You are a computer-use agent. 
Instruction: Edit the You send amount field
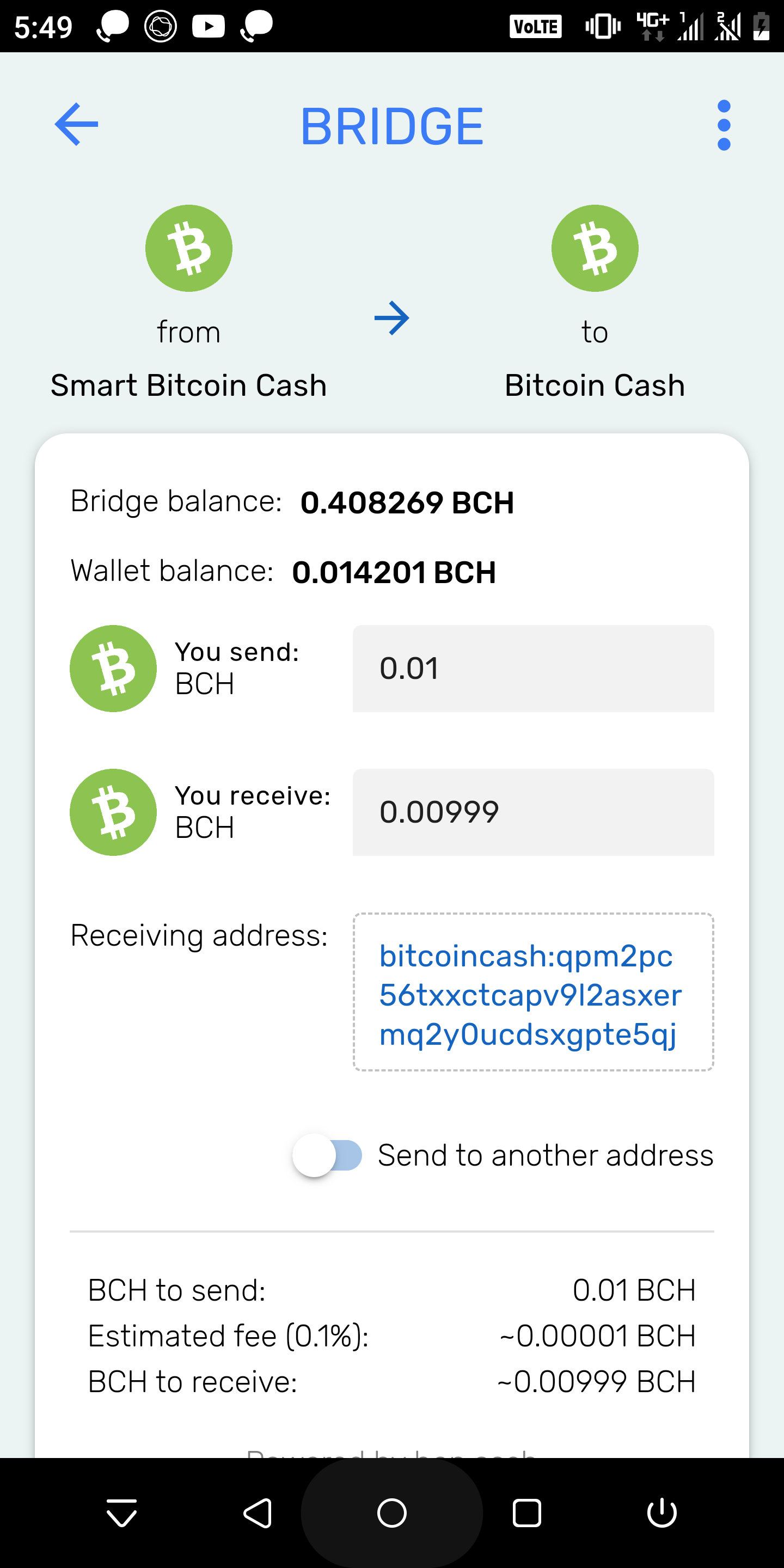click(533, 669)
